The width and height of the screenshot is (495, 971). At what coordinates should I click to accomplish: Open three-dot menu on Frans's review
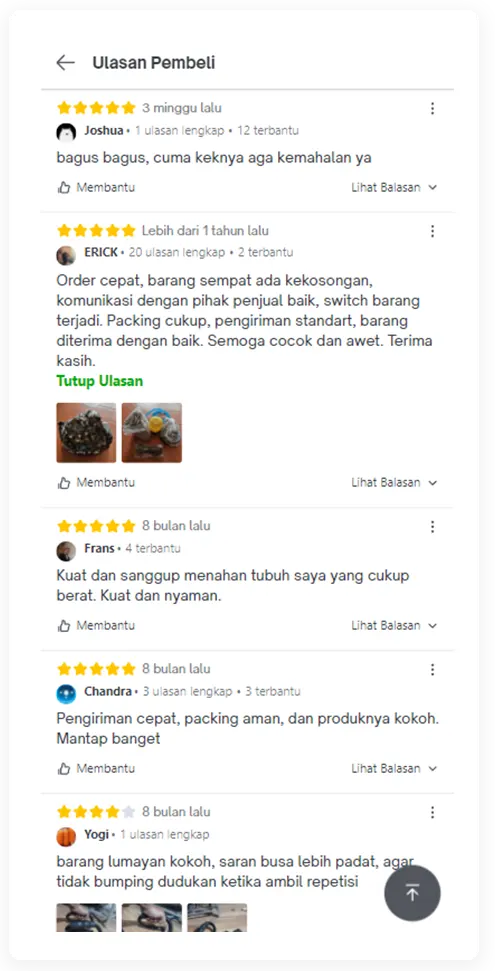(x=432, y=527)
